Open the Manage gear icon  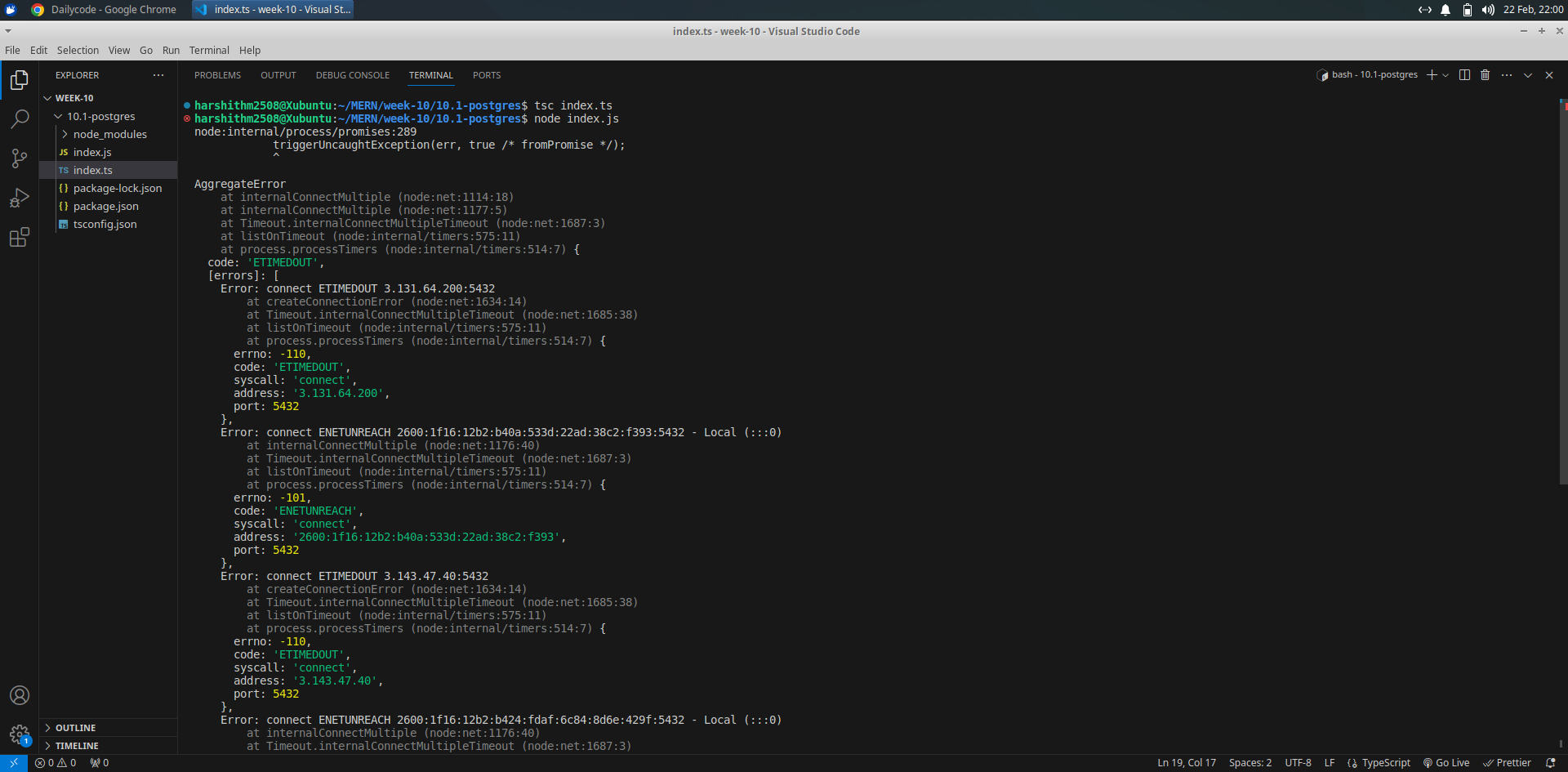[x=19, y=734]
